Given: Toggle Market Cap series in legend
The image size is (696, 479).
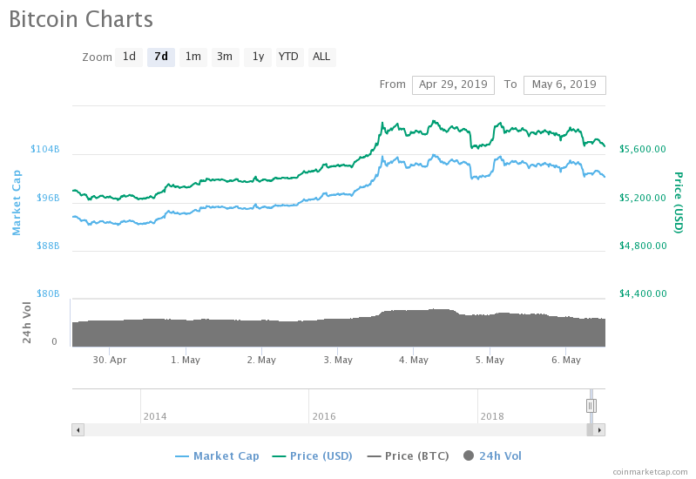Looking at the screenshot, I should click(x=217, y=456).
